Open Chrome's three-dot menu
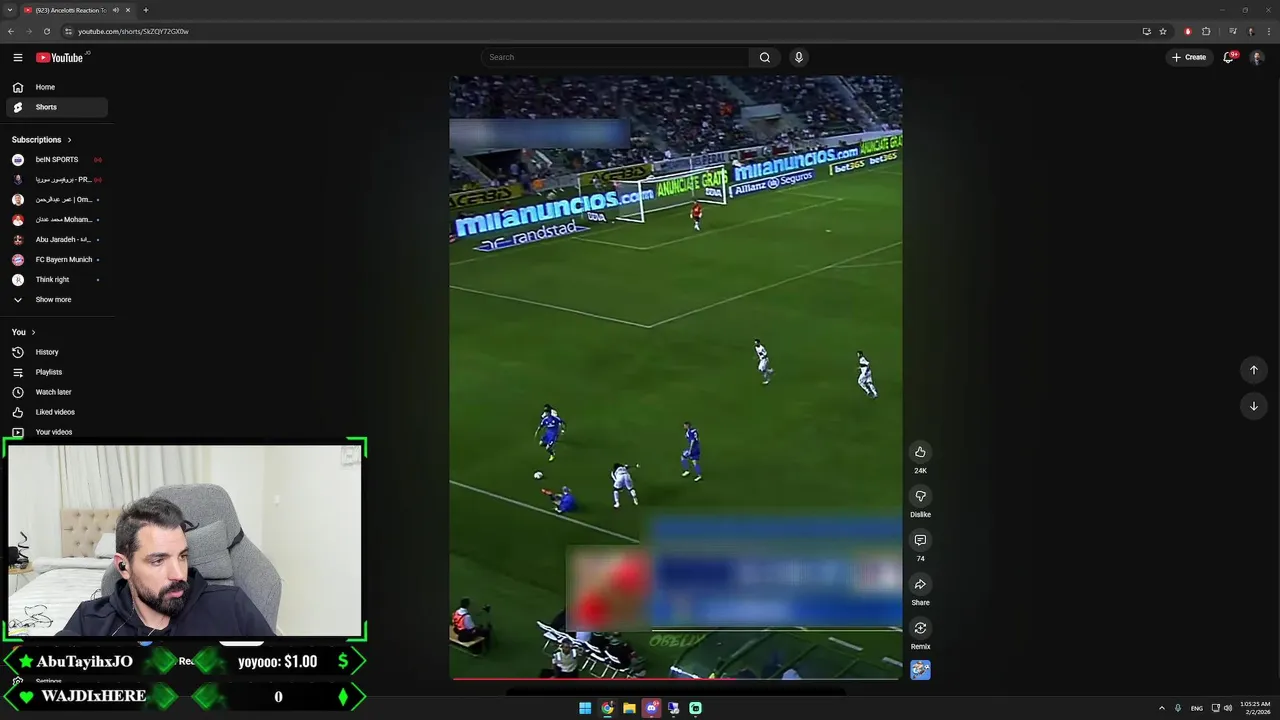The width and height of the screenshot is (1280, 720). pos(1267,31)
